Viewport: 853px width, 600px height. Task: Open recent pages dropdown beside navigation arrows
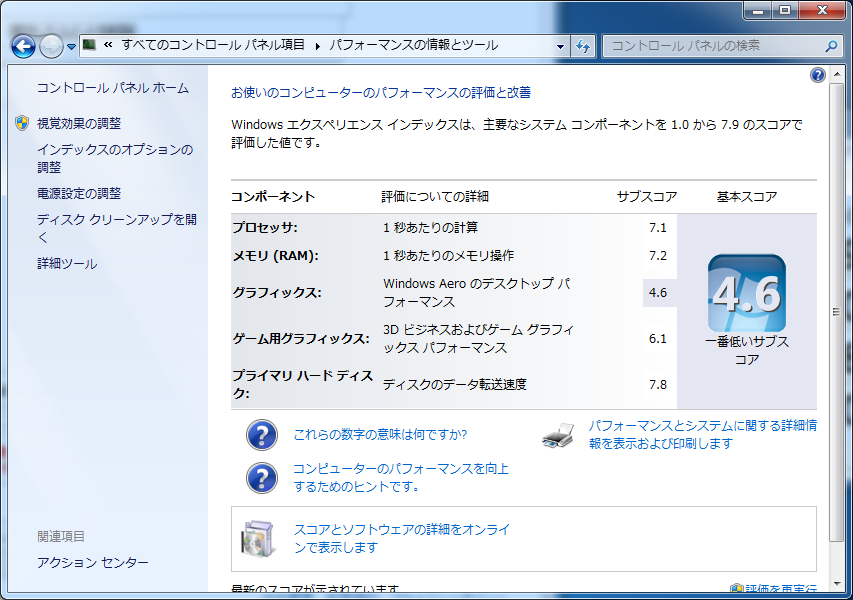(71, 47)
